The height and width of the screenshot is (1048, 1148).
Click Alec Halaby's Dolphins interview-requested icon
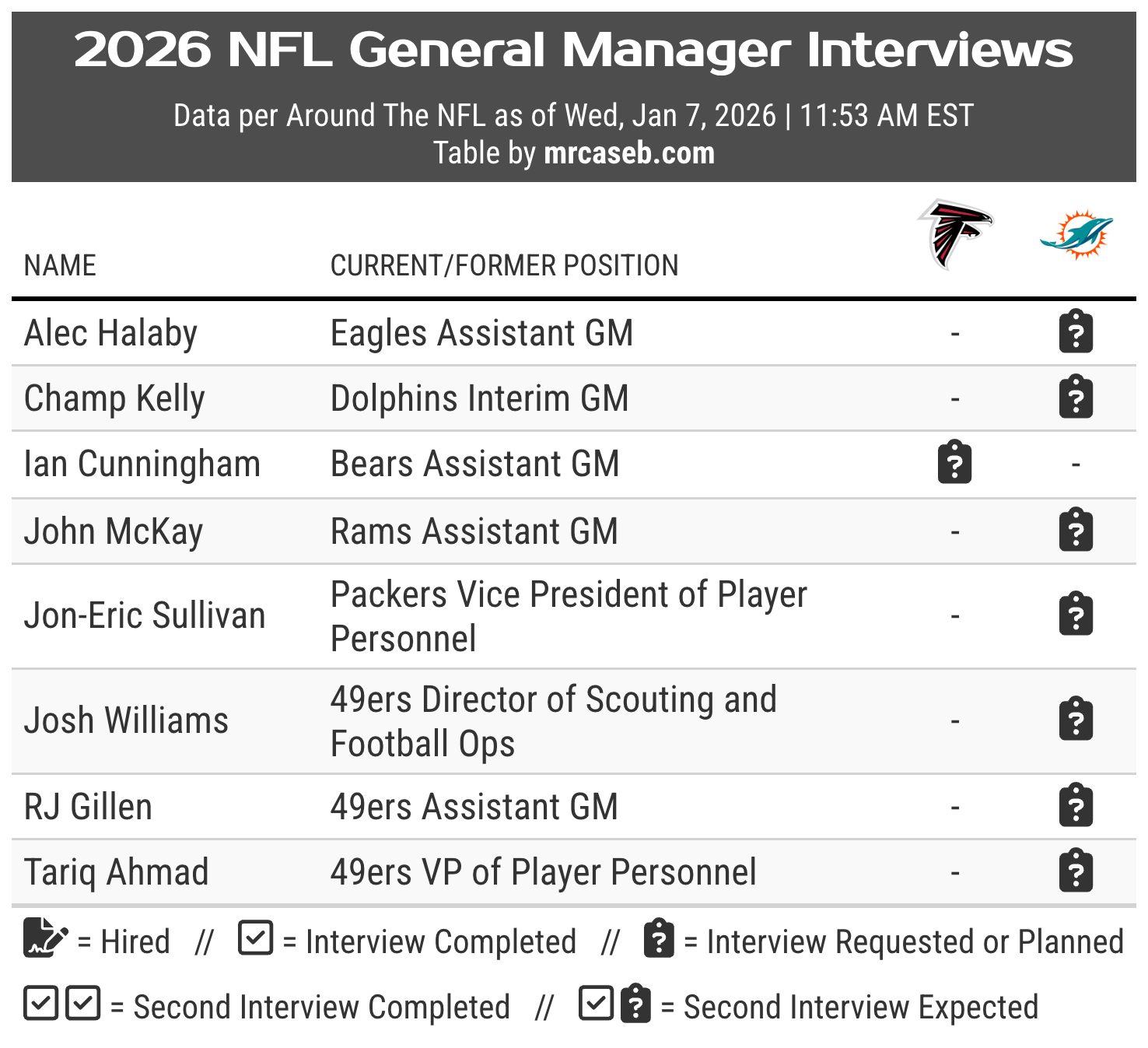[1076, 332]
